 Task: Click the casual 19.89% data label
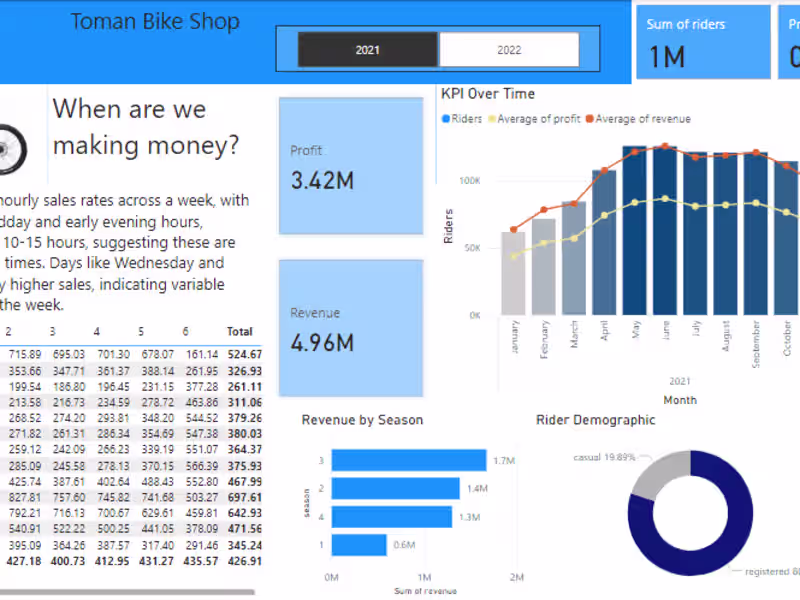pyautogui.click(x=604, y=457)
